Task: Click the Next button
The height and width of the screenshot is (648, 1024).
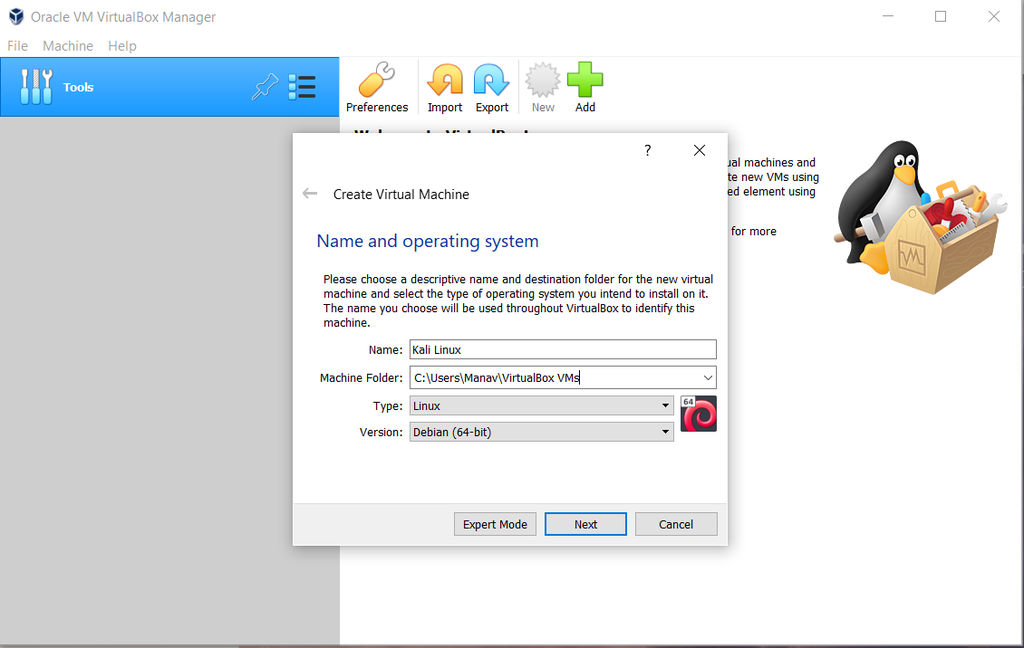Action: pyautogui.click(x=586, y=524)
